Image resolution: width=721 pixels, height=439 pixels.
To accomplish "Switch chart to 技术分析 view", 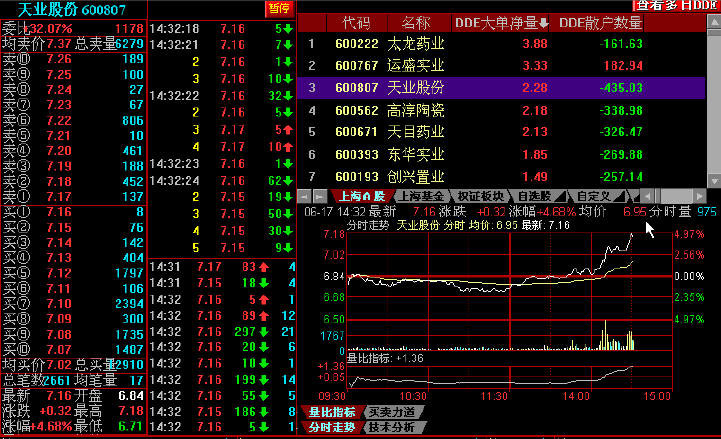I will click(x=390, y=427).
